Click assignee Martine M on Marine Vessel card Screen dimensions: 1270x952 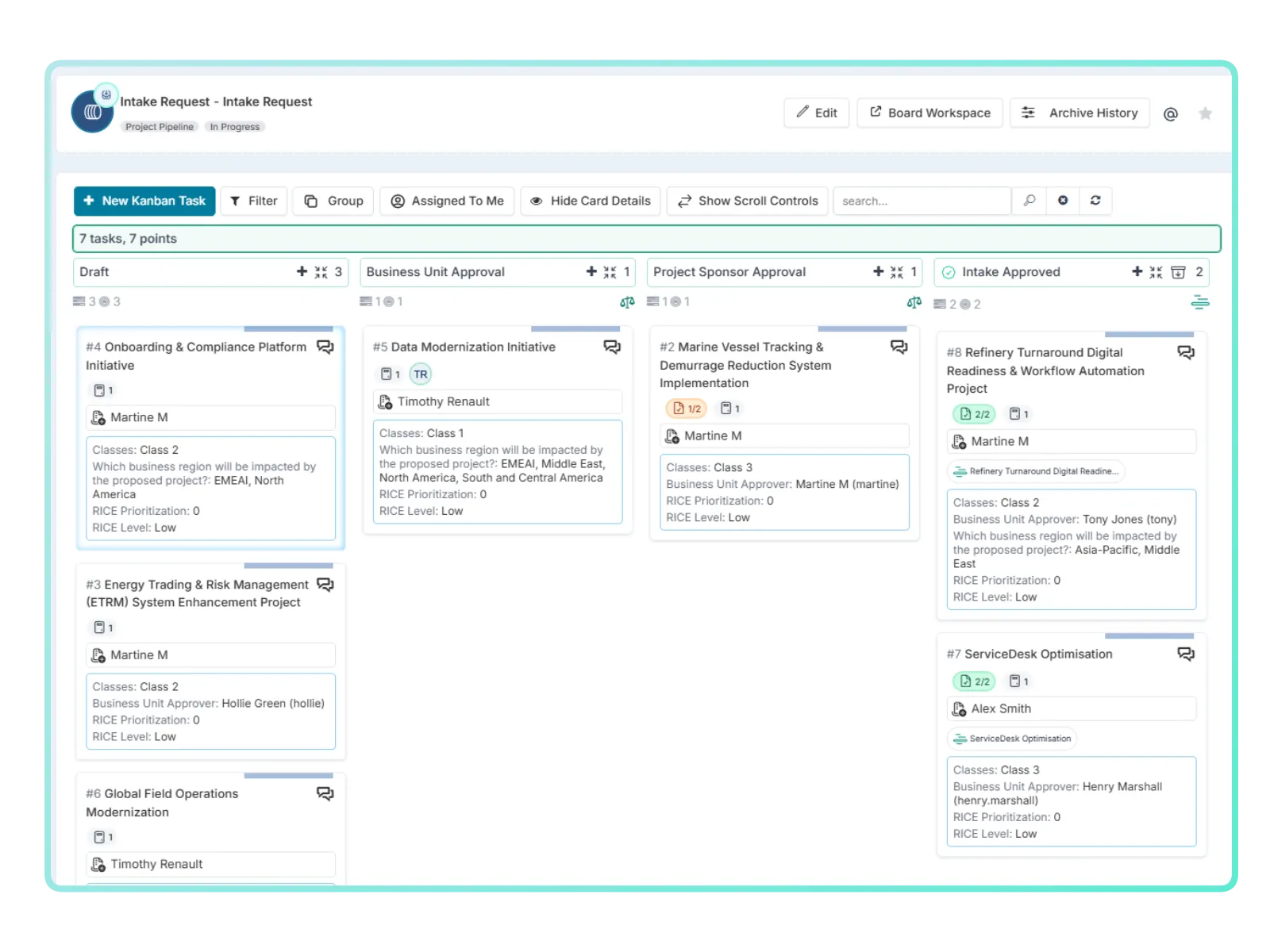[784, 436]
